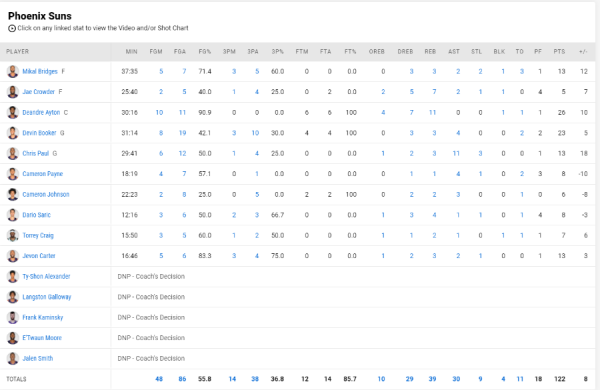Screen dimensions: 600x390
Task: Click the DREB column header
Action: click(405, 51)
